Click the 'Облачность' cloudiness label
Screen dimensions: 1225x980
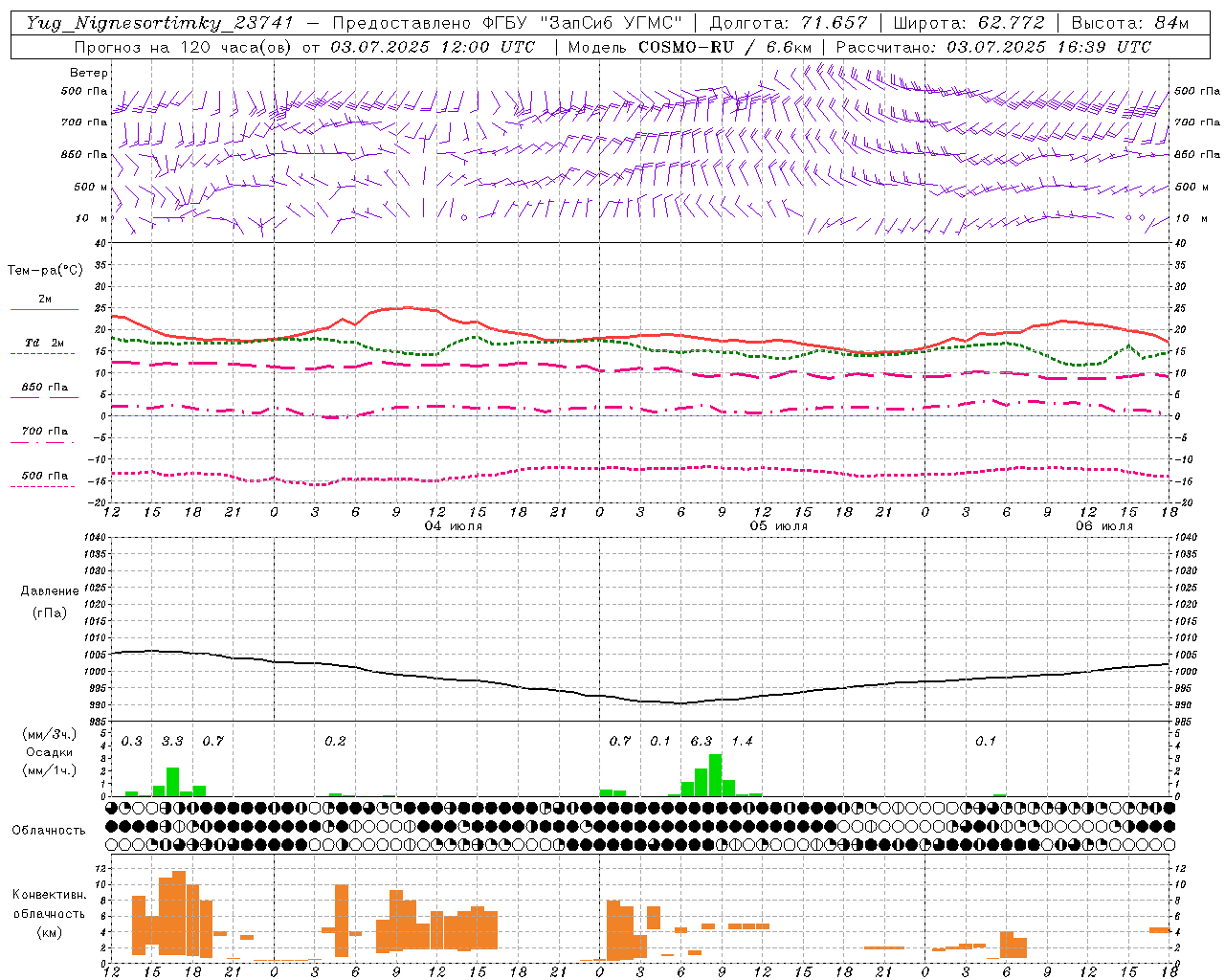tap(49, 830)
